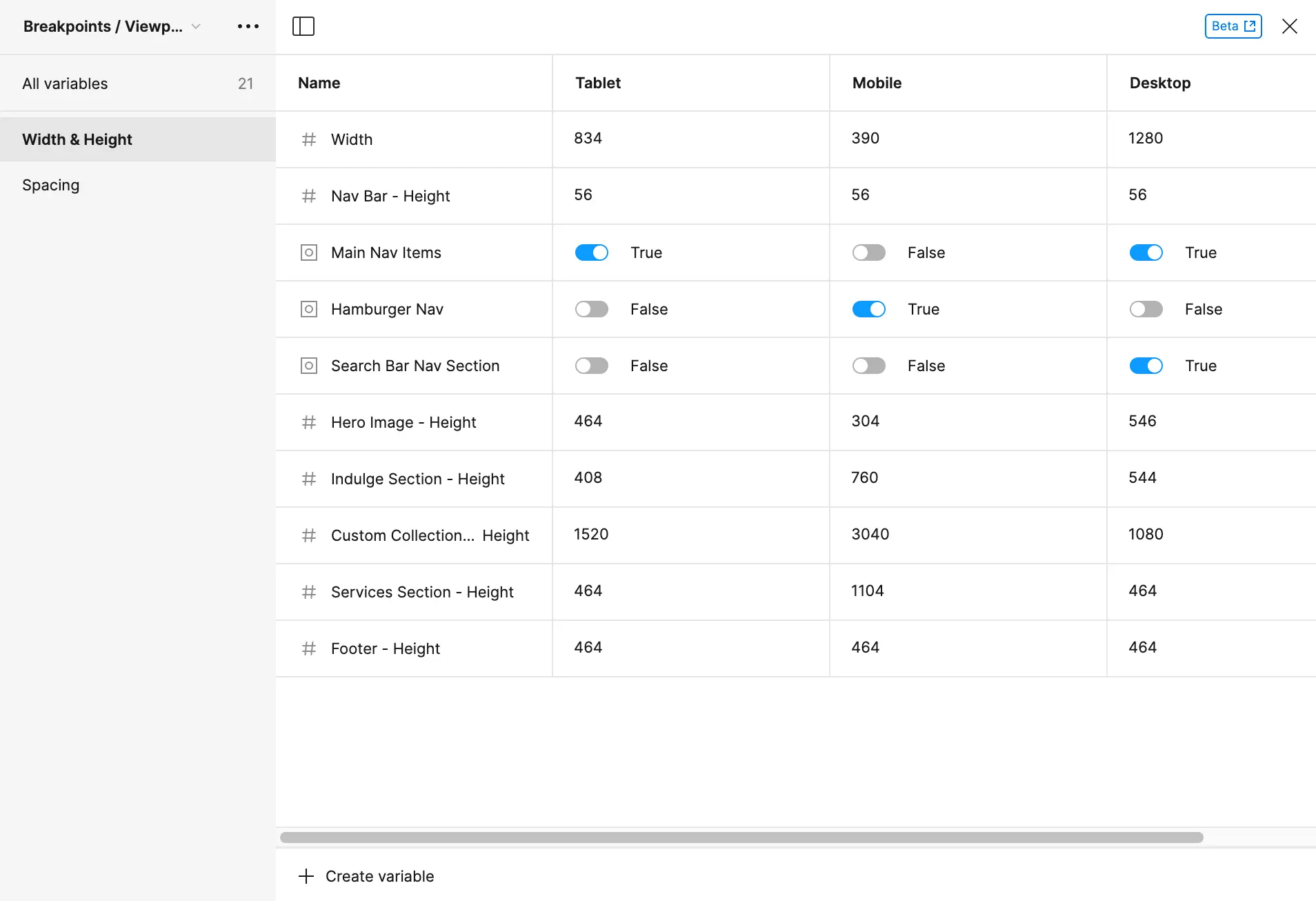
Task: Edit Width value 1280 for Desktop
Action: [1146, 138]
